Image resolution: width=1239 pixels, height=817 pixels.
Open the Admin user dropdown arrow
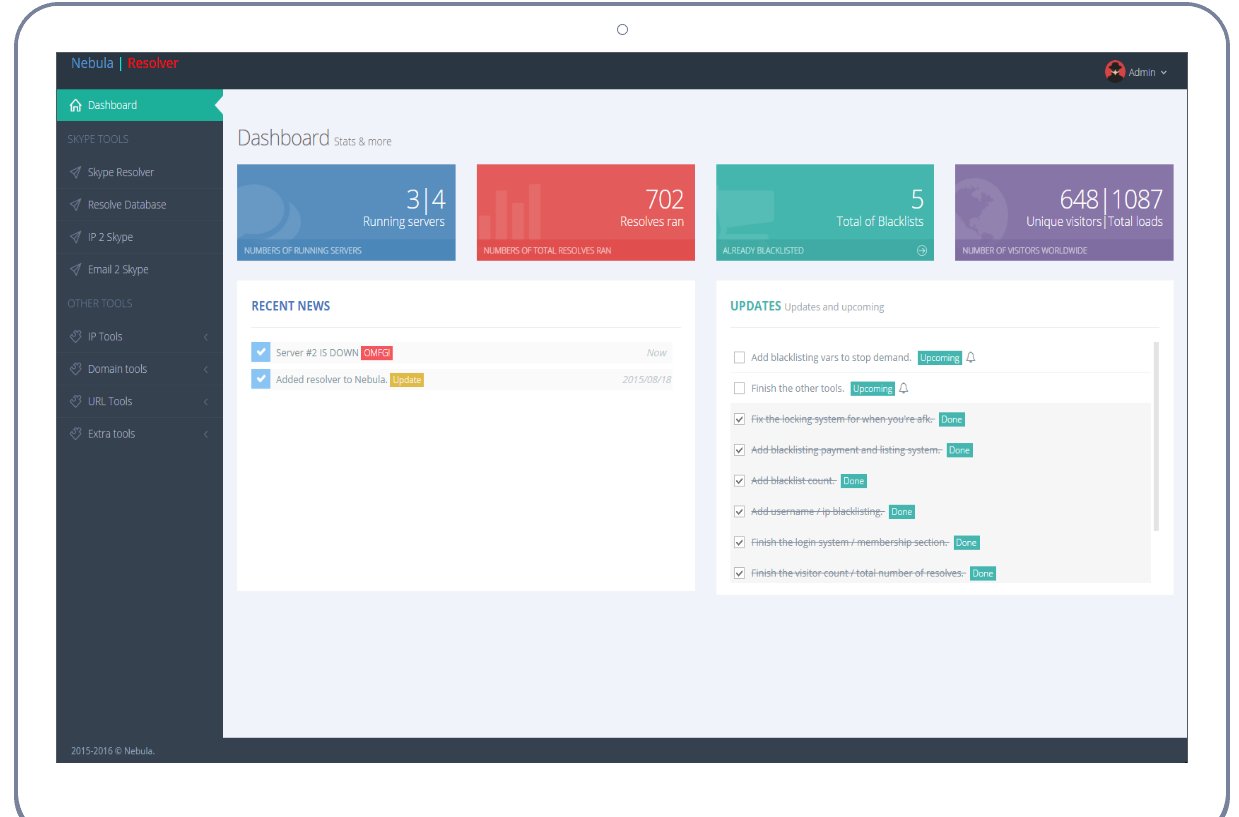coord(1164,72)
